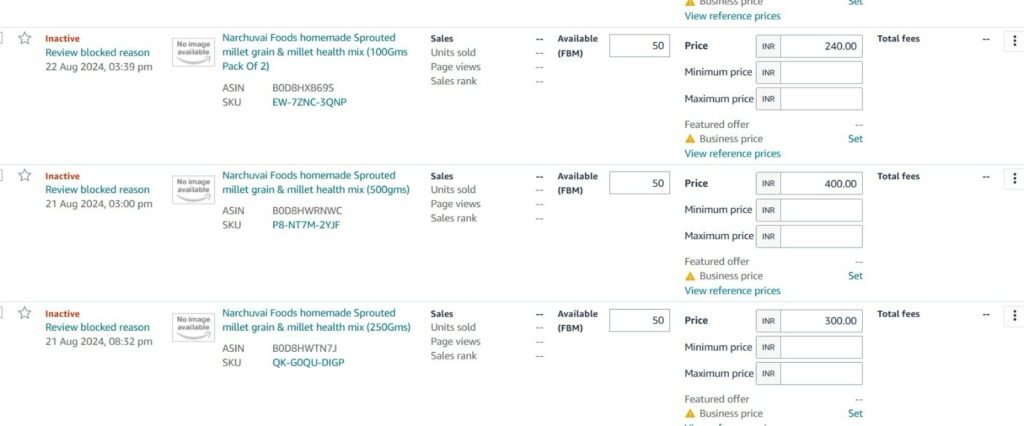Open SKU P8-NT7M-2YJF link
This screenshot has width=1024, height=426.
[x=306, y=225]
